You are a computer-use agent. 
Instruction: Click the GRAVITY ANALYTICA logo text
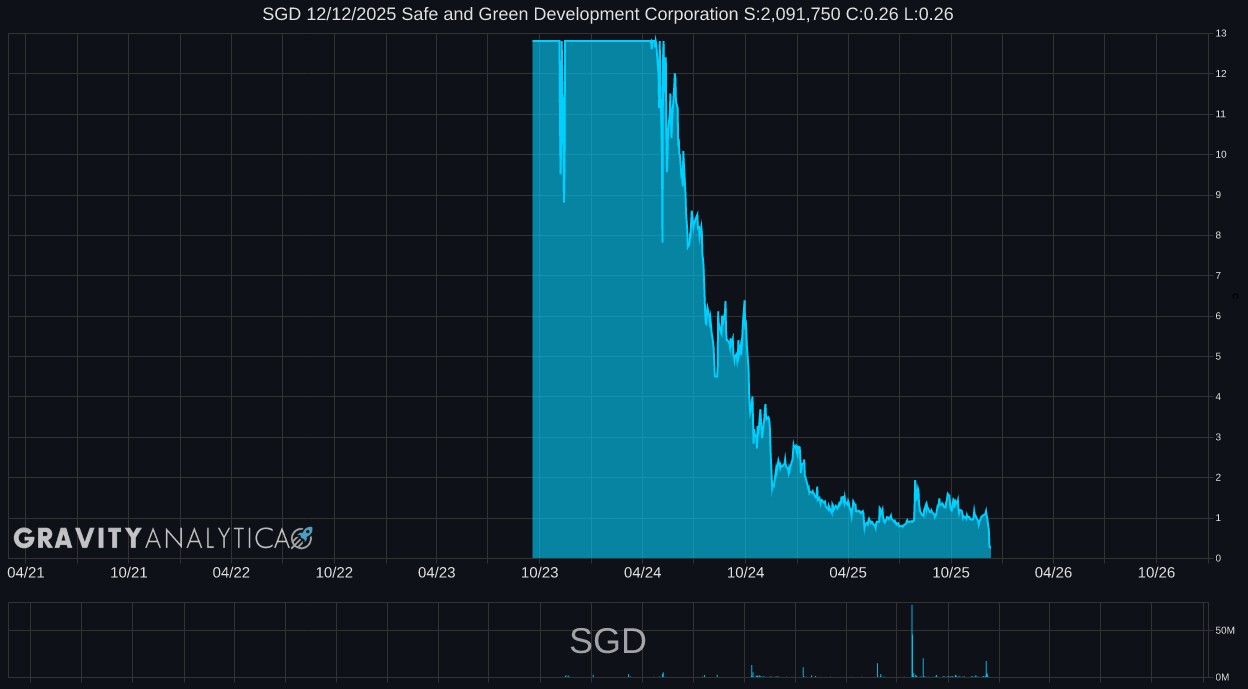(150, 539)
